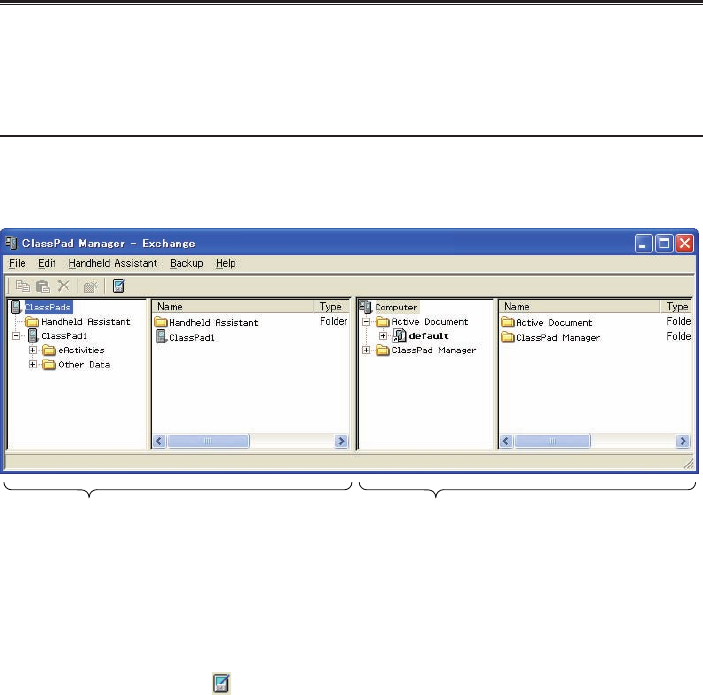Click right list scroll-left arrow

click(x=506, y=441)
